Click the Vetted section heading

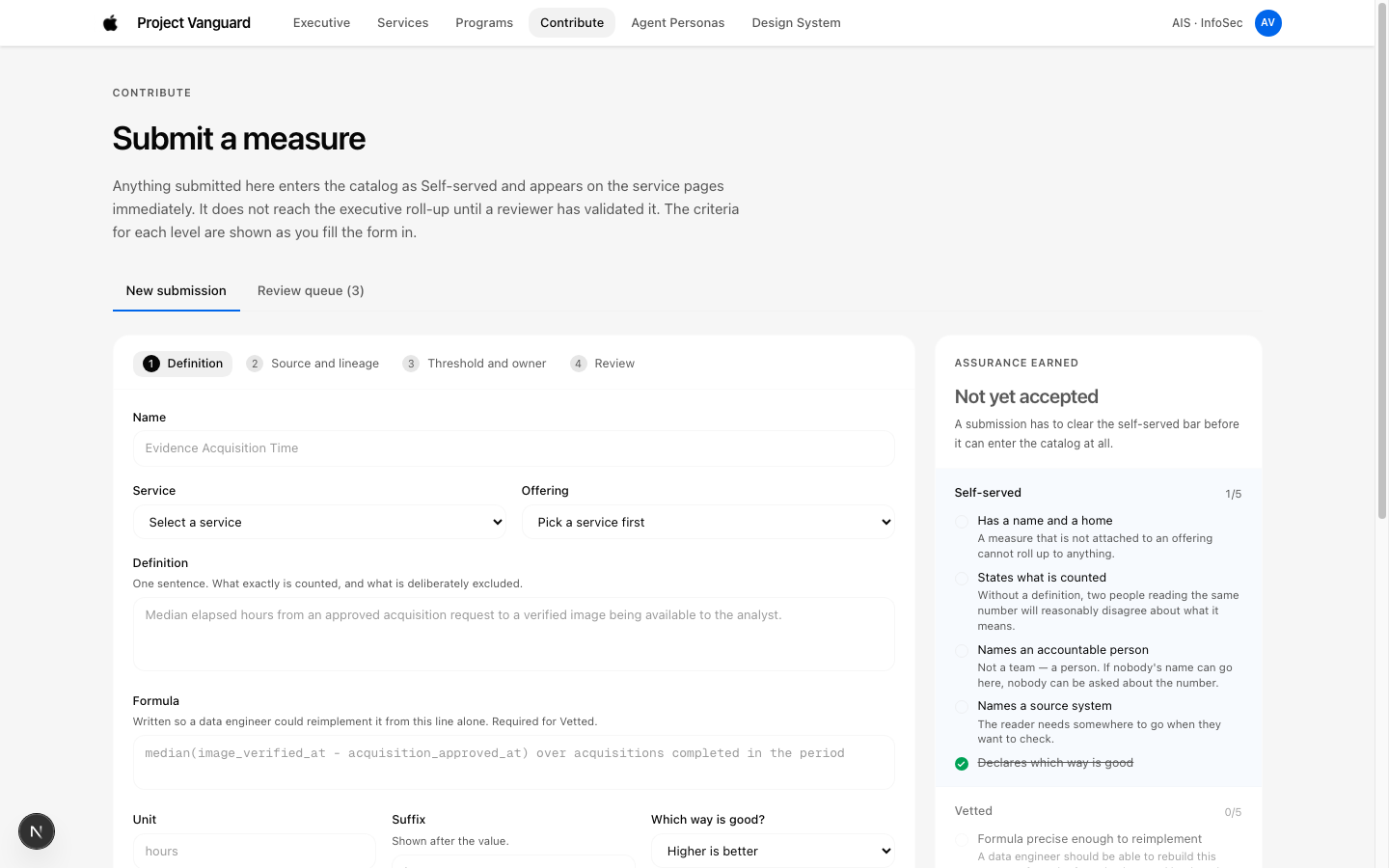coord(973,811)
